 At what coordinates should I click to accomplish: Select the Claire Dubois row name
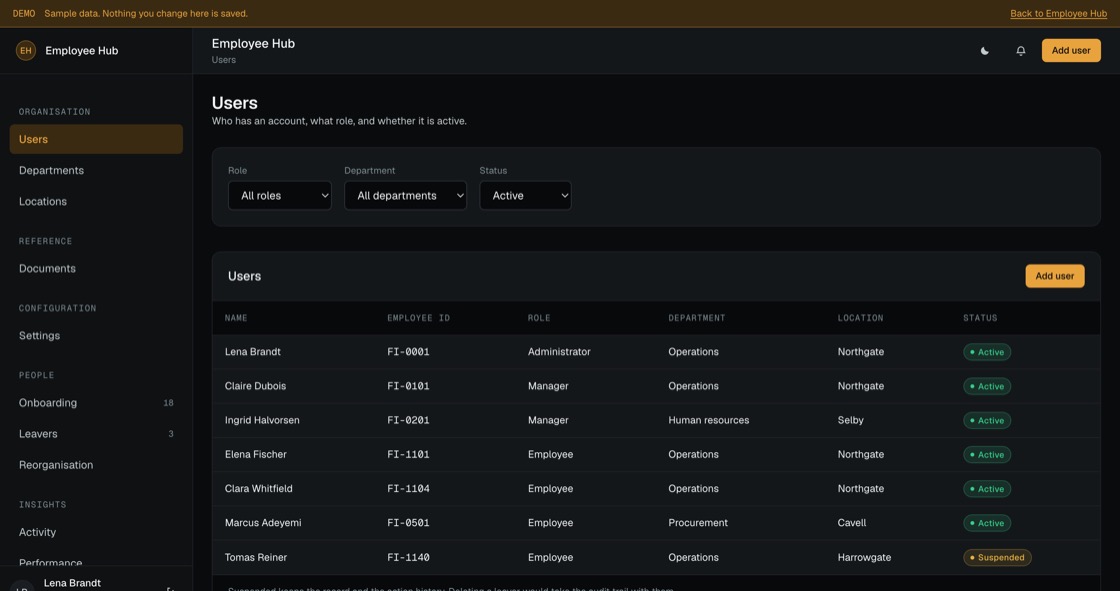(255, 386)
